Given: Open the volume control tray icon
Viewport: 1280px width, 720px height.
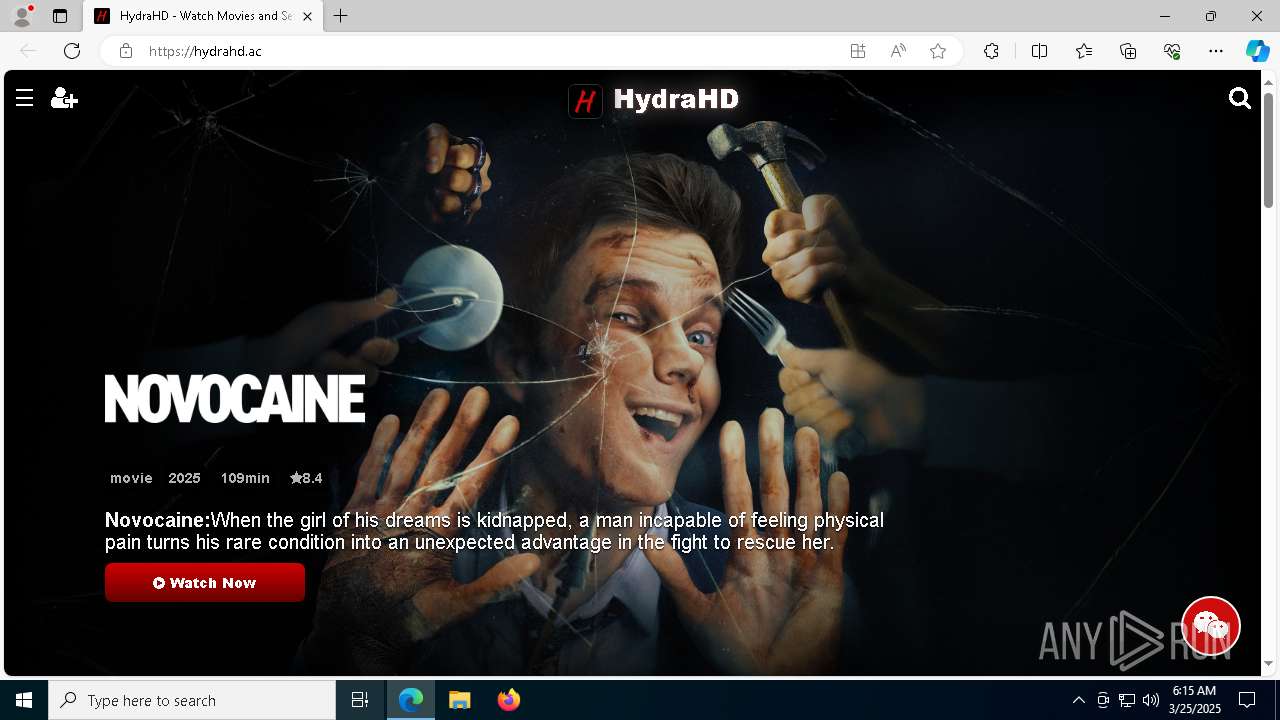Looking at the screenshot, I should tap(1151, 700).
